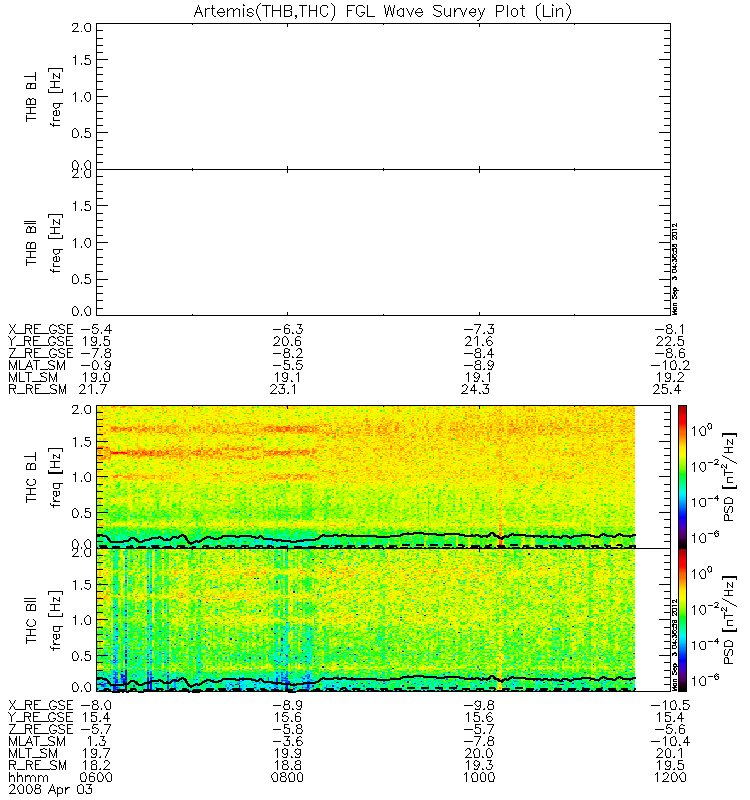Click the MLAT_SM value "-10.4"

670,742
